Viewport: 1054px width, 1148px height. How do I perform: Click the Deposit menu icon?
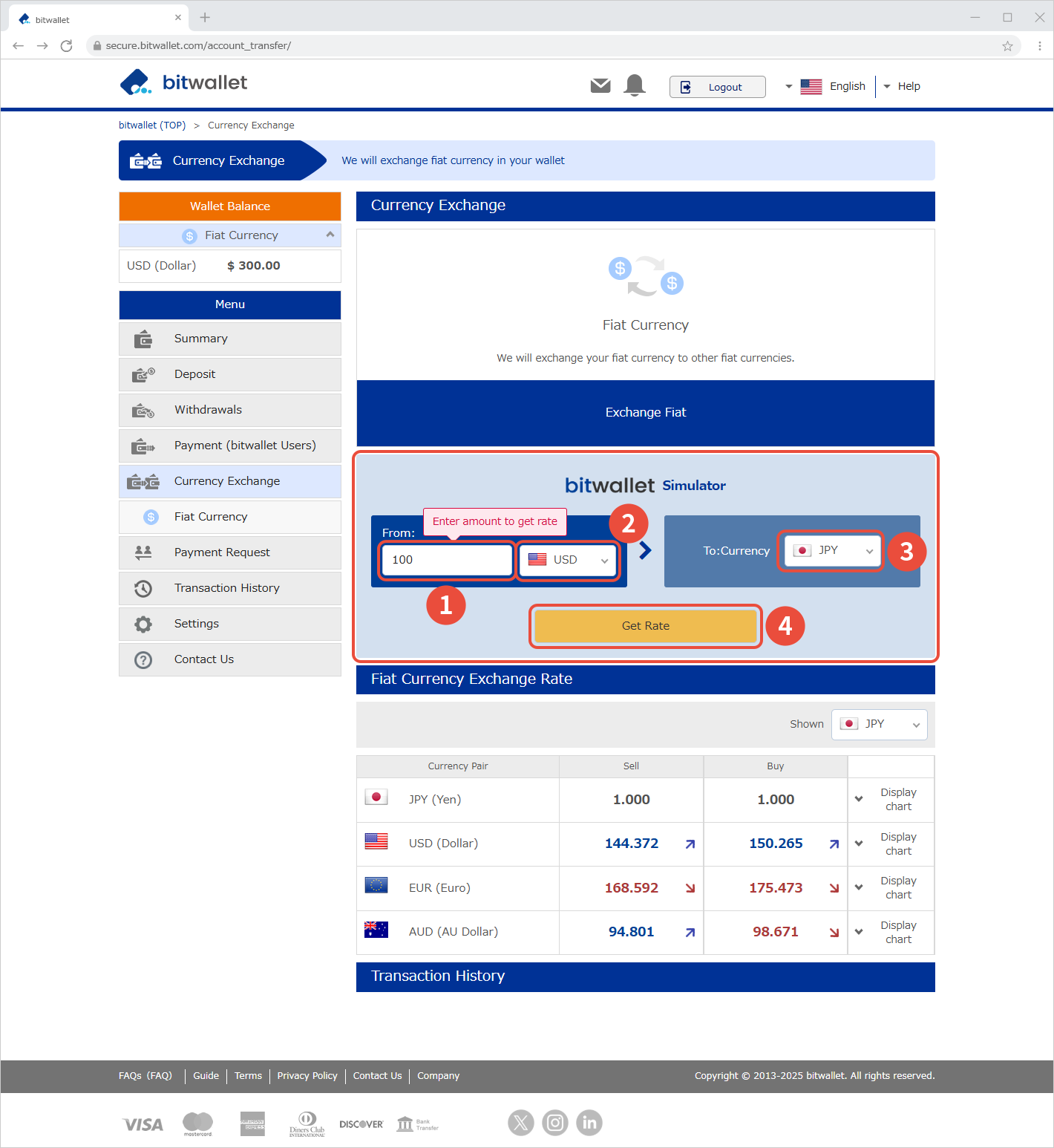click(143, 374)
